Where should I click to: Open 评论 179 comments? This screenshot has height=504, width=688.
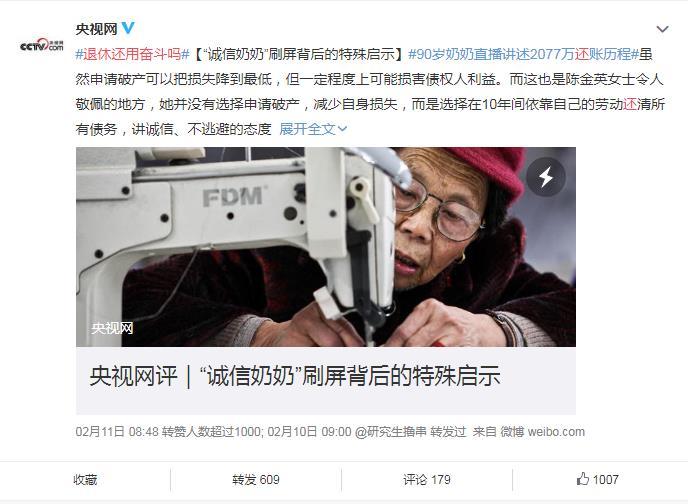pyautogui.click(x=427, y=479)
